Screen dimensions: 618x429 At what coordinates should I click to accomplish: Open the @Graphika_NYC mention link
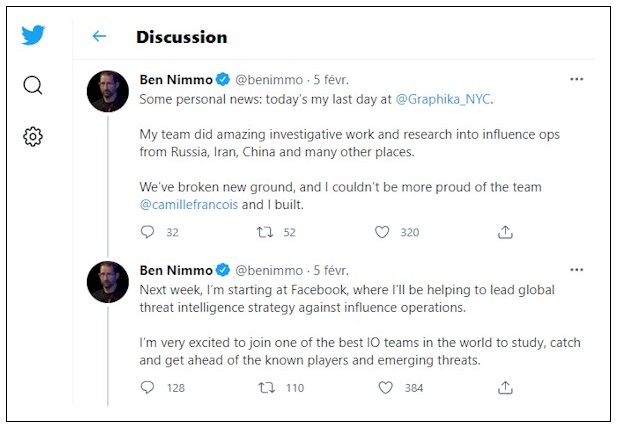[x=443, y=99]
